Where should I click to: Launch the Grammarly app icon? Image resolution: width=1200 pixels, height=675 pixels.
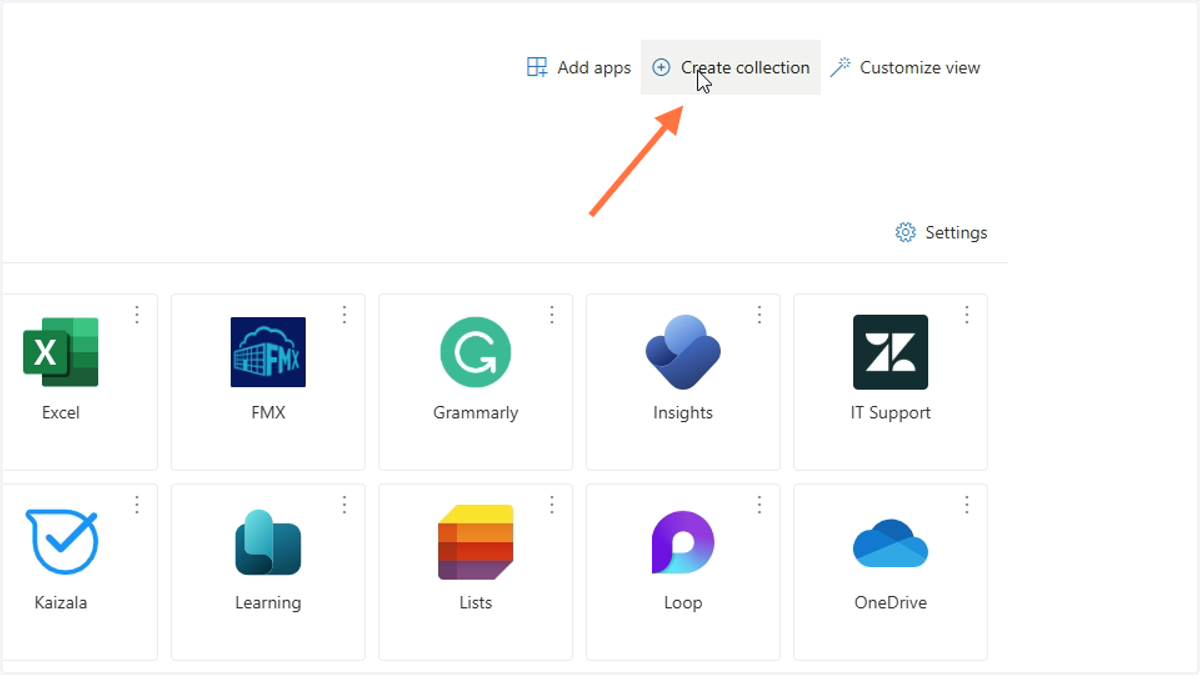pyautogui.click(x=476, y=352)
